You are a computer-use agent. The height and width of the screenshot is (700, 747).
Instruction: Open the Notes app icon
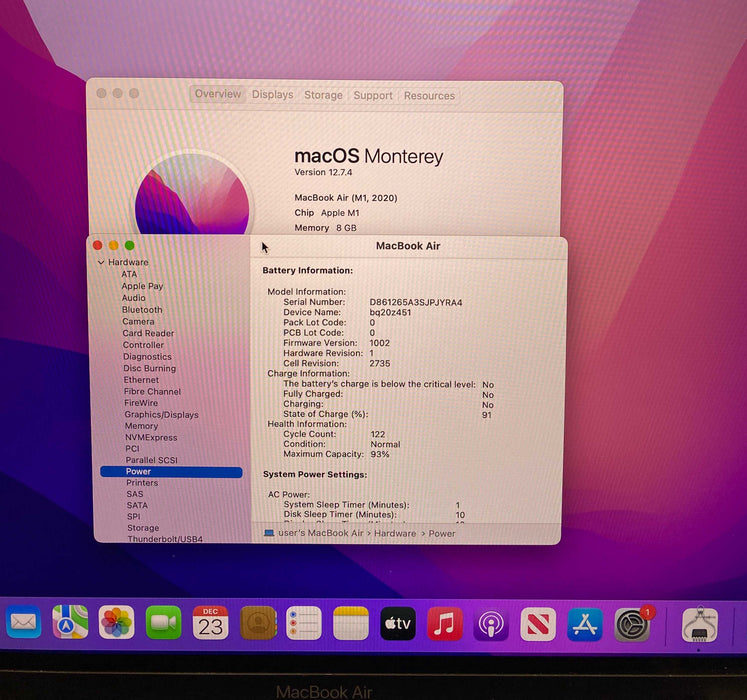(x=351, y=623)
